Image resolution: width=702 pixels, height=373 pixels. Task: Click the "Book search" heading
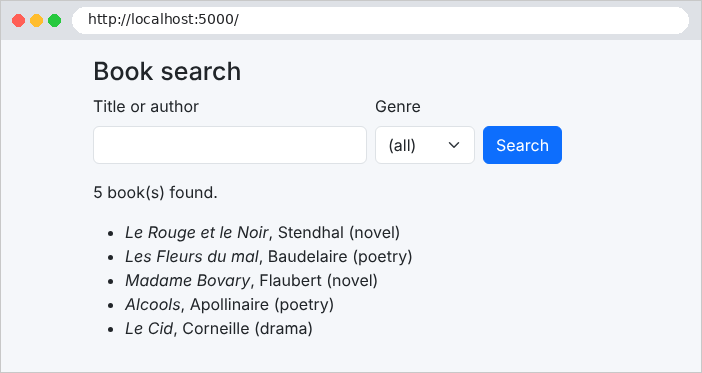(x=167, y=71)
